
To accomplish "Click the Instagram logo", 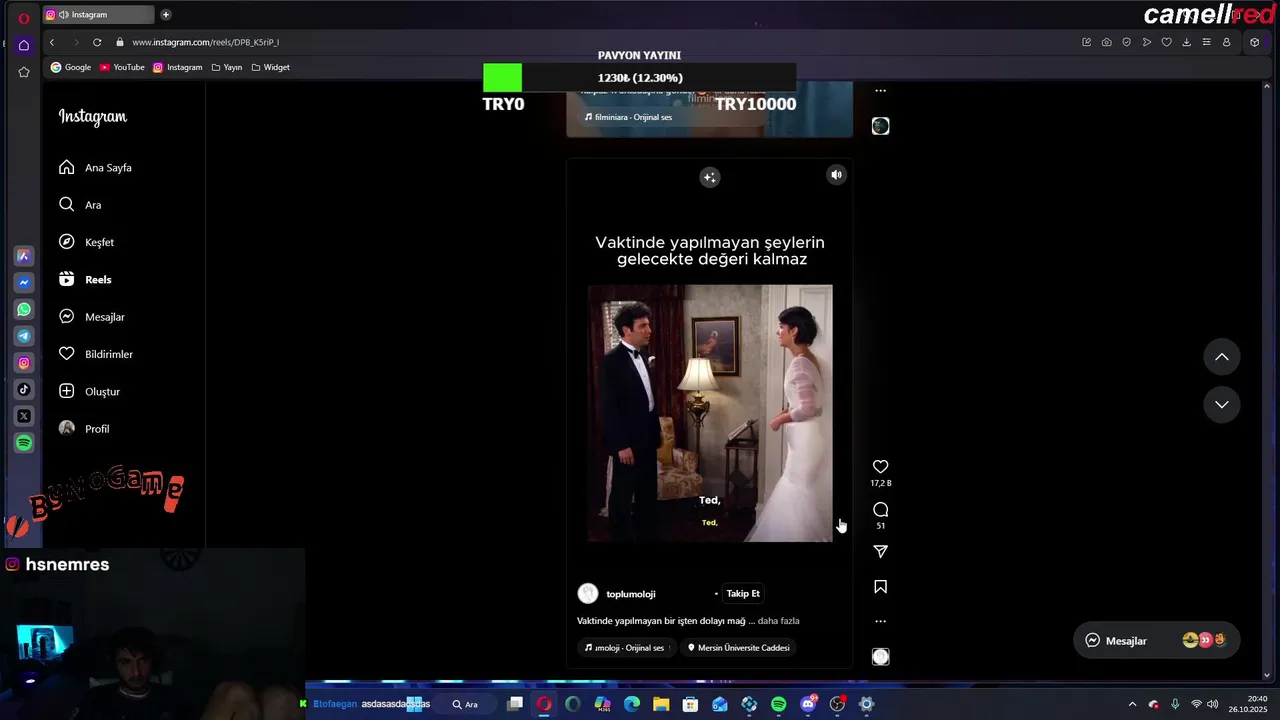I will [x=92, y=117].
